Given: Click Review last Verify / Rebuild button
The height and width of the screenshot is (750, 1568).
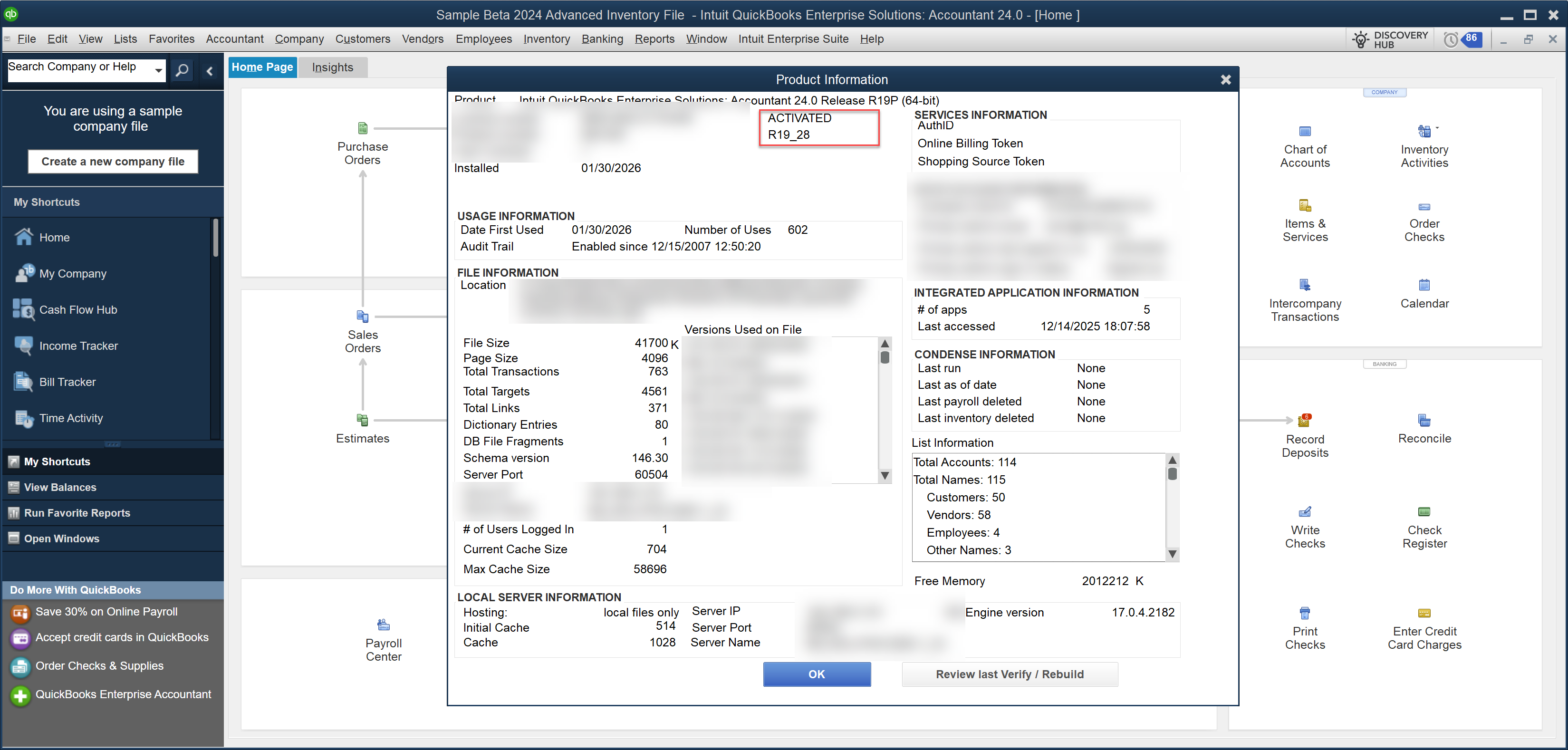Looking at the screenshot, I should 1009,674.
